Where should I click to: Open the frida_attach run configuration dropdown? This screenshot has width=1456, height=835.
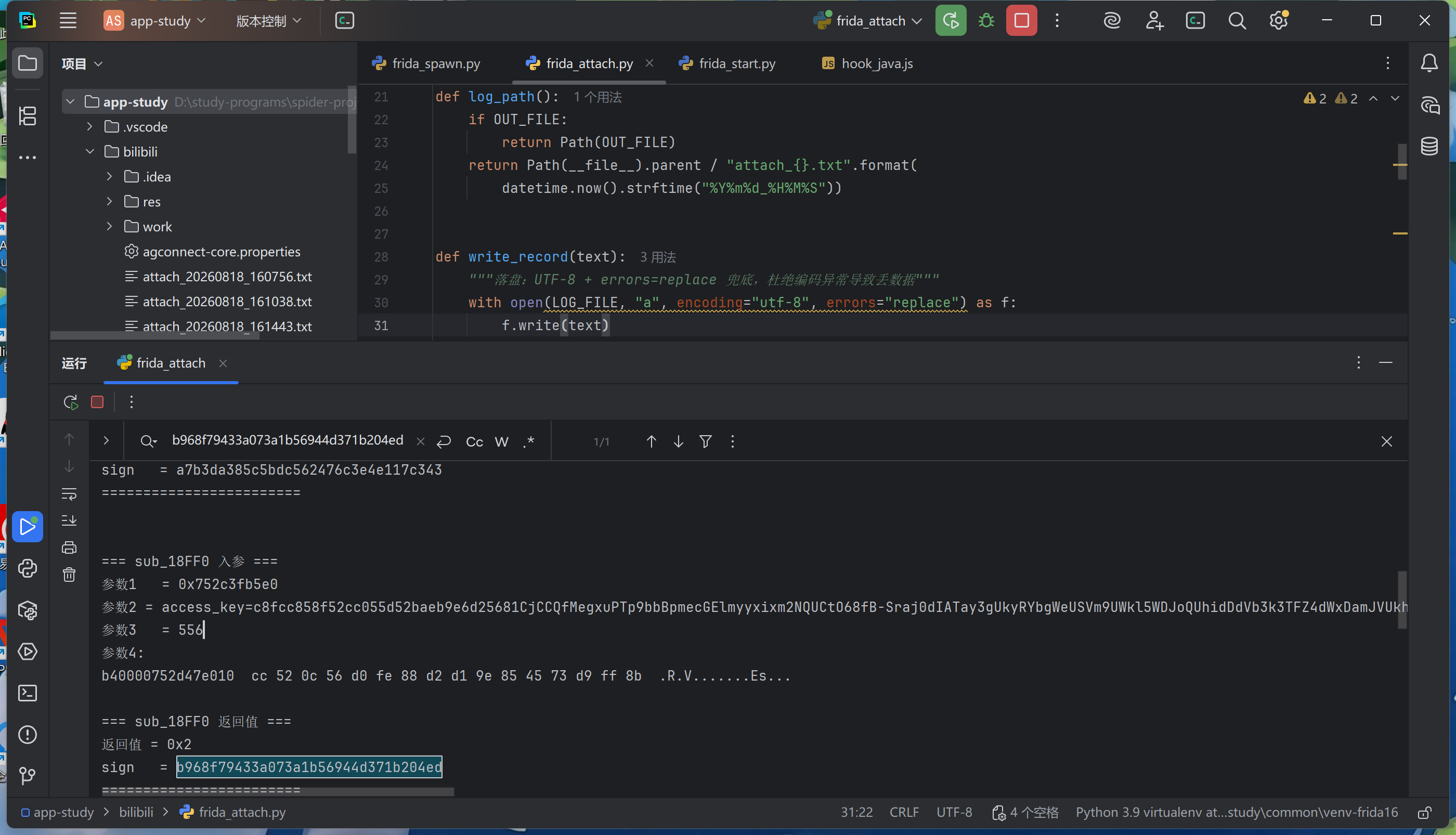(868, 21)
